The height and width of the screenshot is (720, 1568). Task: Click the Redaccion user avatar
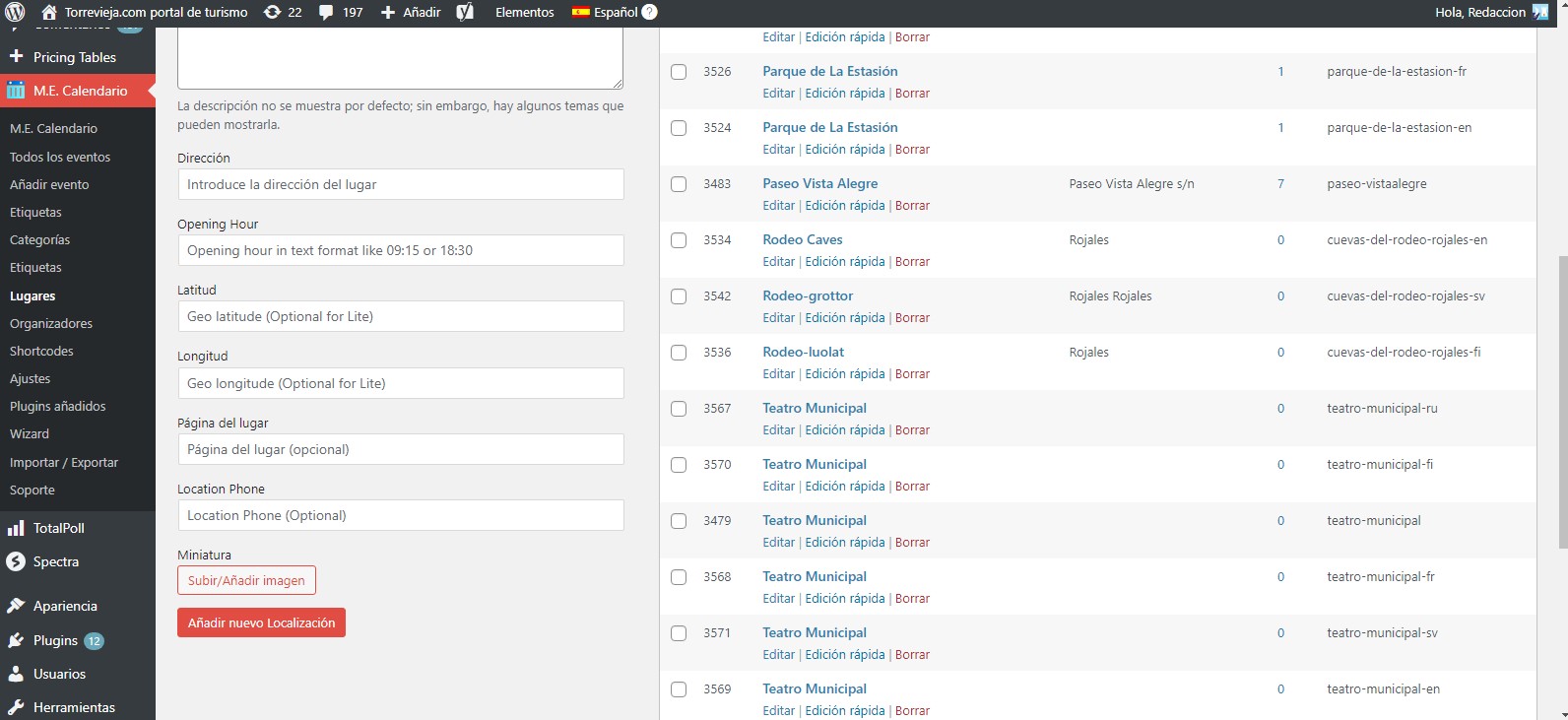click(x=1540, y=13)
